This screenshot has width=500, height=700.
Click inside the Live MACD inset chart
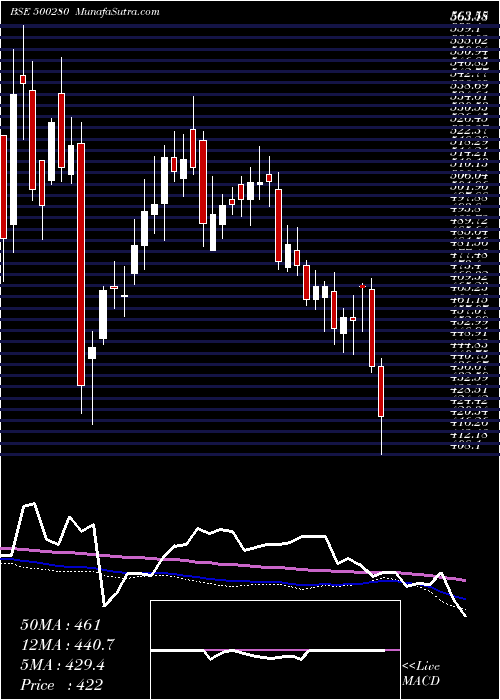click(x=275, y=650)
